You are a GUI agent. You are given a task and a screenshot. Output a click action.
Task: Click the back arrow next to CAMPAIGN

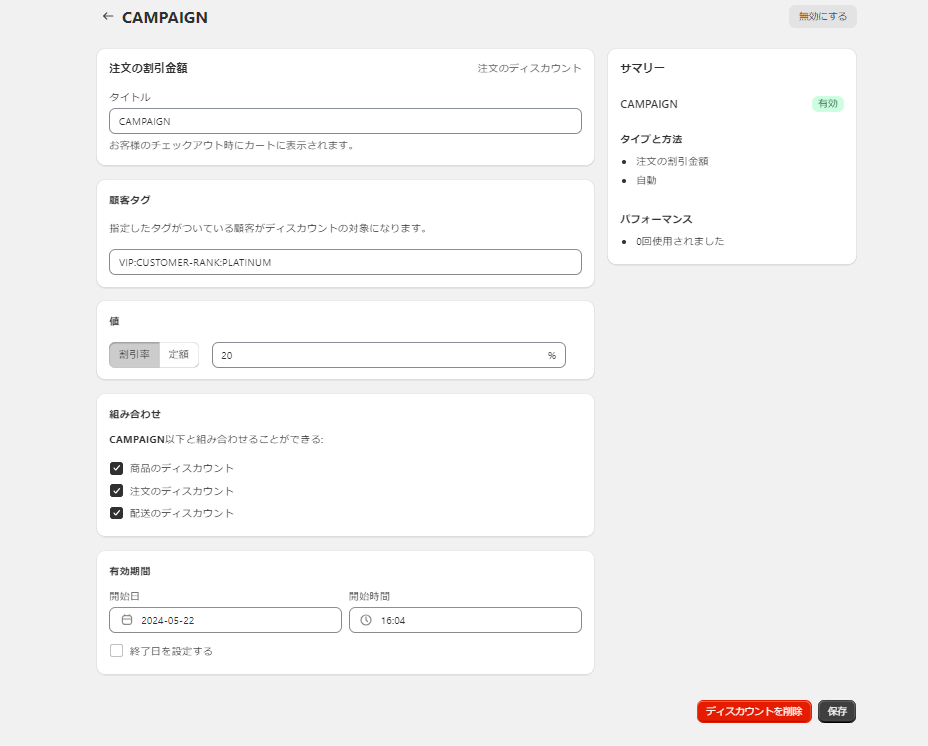(x=108, y=16)
